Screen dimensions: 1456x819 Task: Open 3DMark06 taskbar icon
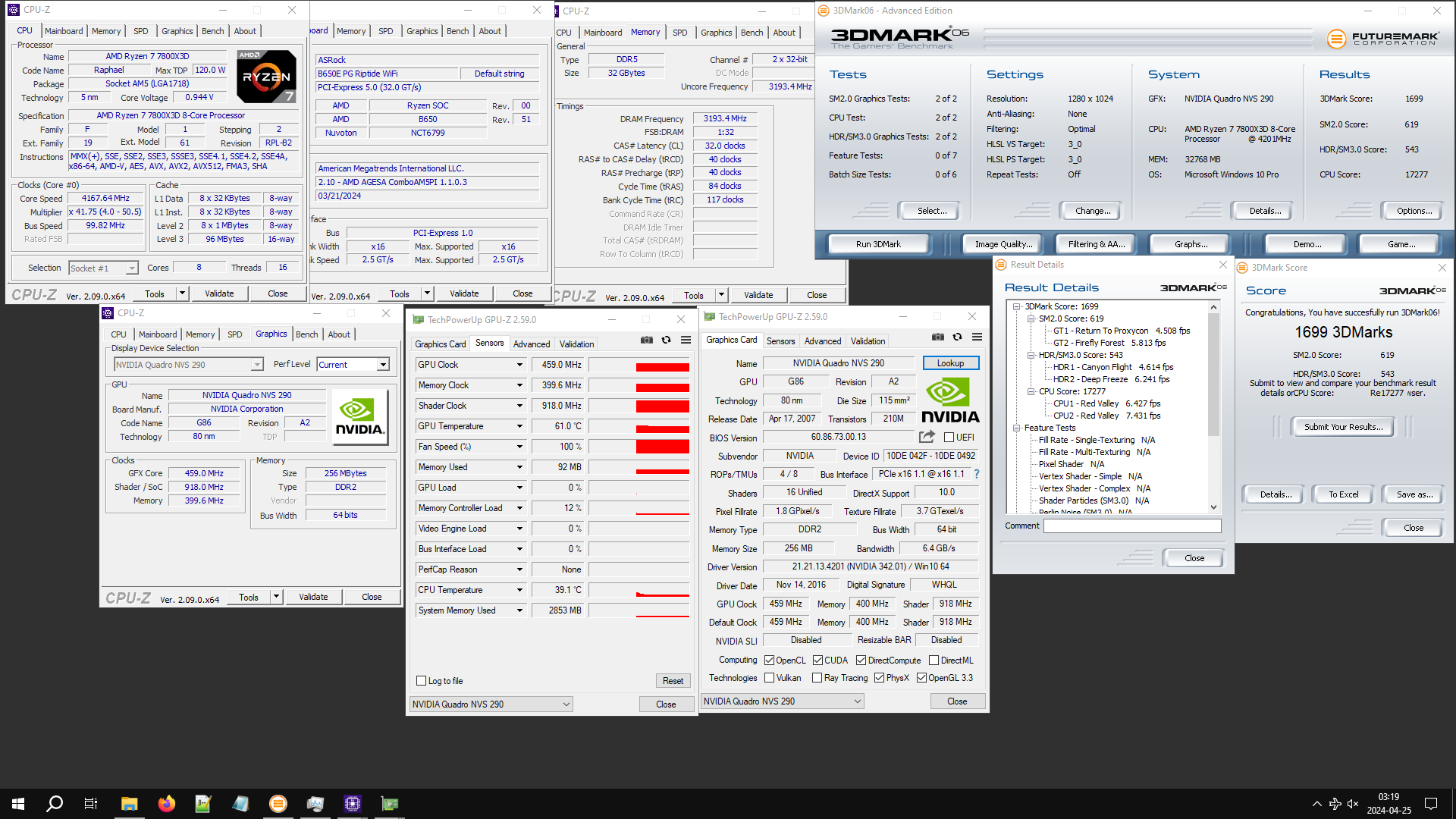(x=278, y=804)
